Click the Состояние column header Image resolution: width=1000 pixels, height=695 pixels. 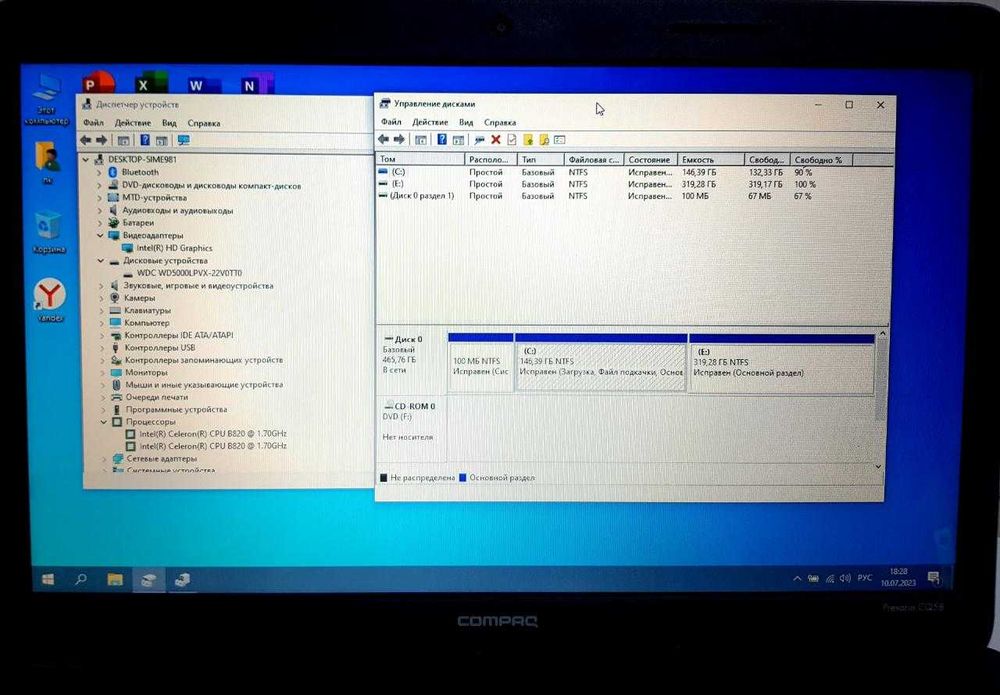click(650, 159)
